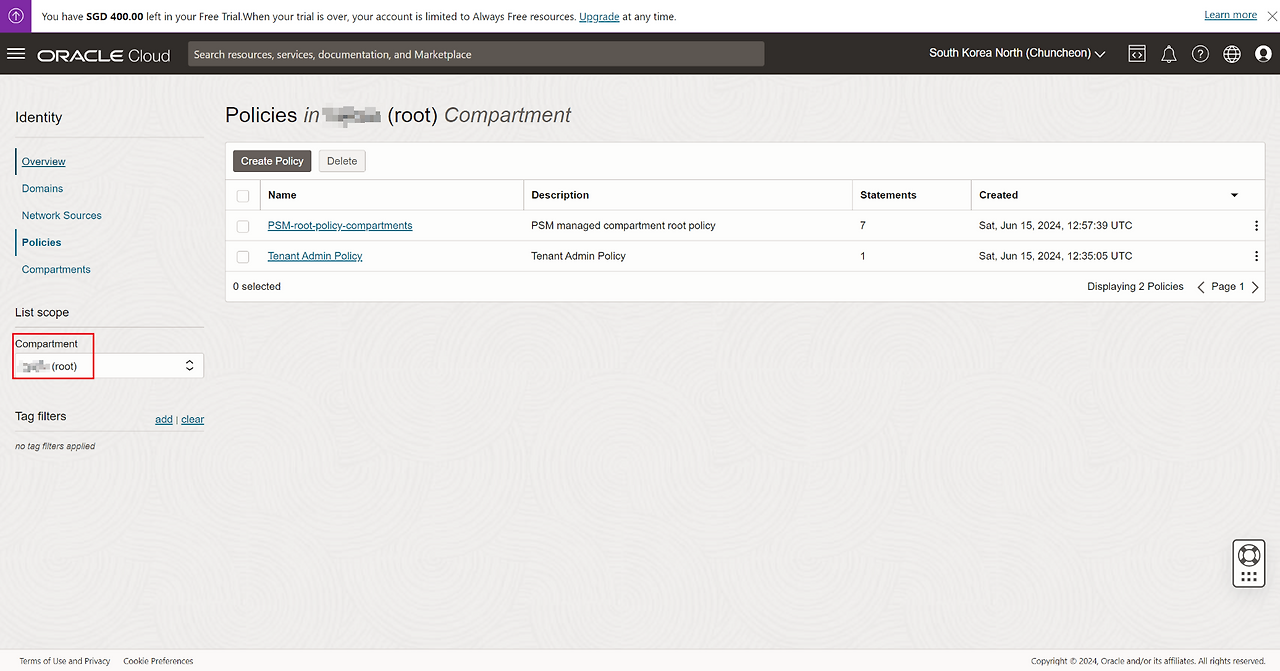
Task: Toggle the select-all policies header checkbox
Action: 243,196
